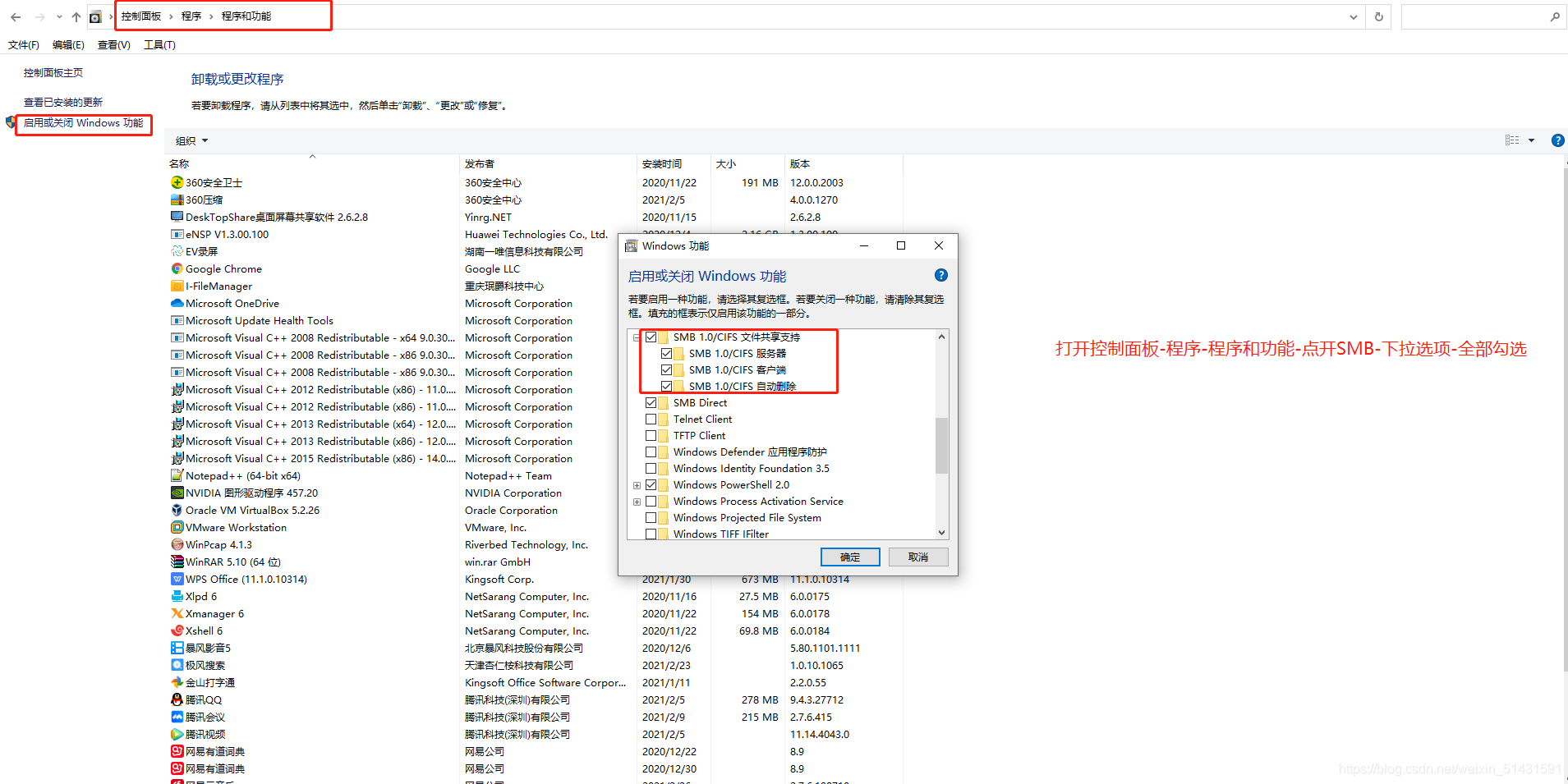Click the 360压缩 program icon

pos(177,199)
